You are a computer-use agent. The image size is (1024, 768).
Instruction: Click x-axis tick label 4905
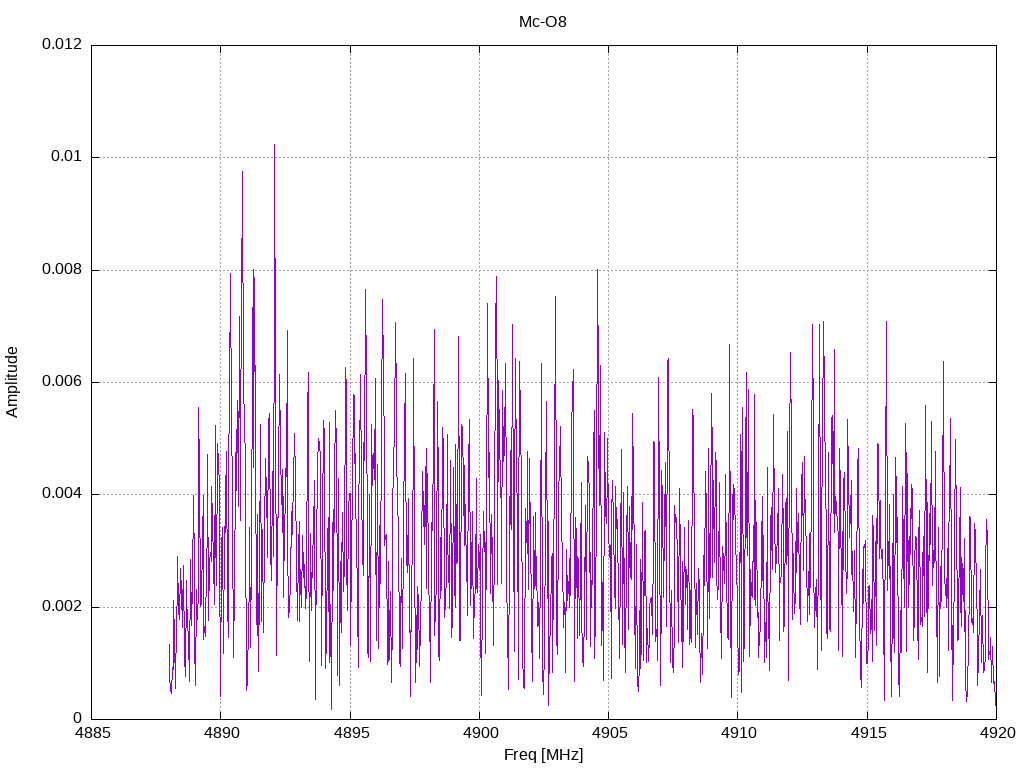tap(609, 733)
